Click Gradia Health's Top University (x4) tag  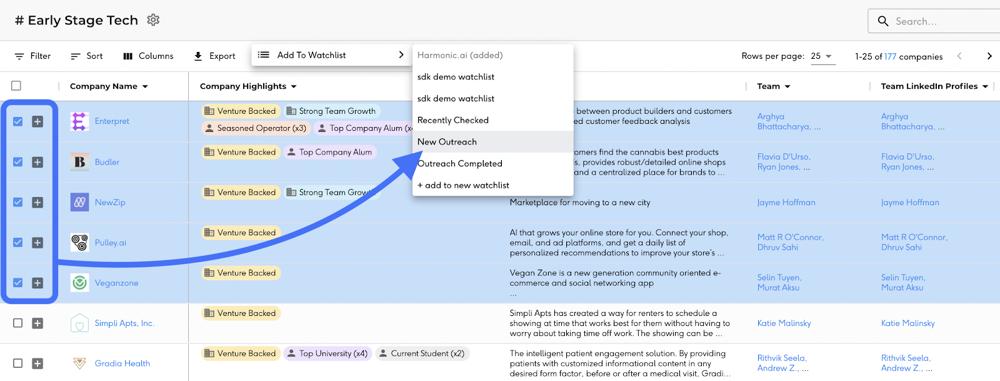[x=327, y=353]
